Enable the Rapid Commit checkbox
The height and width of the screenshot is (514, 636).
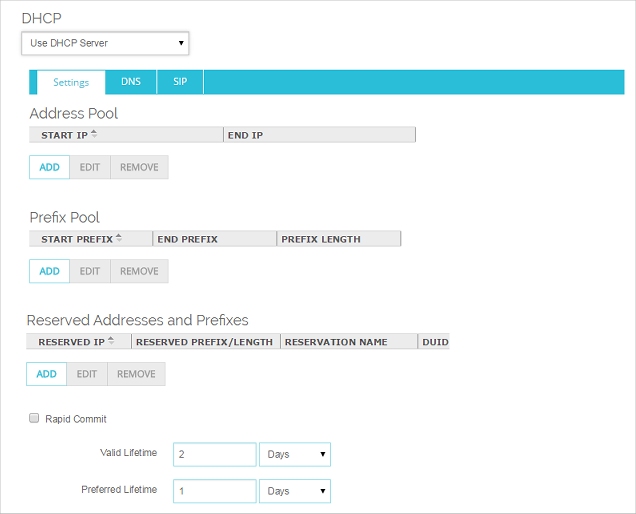[x=34, y=419]
